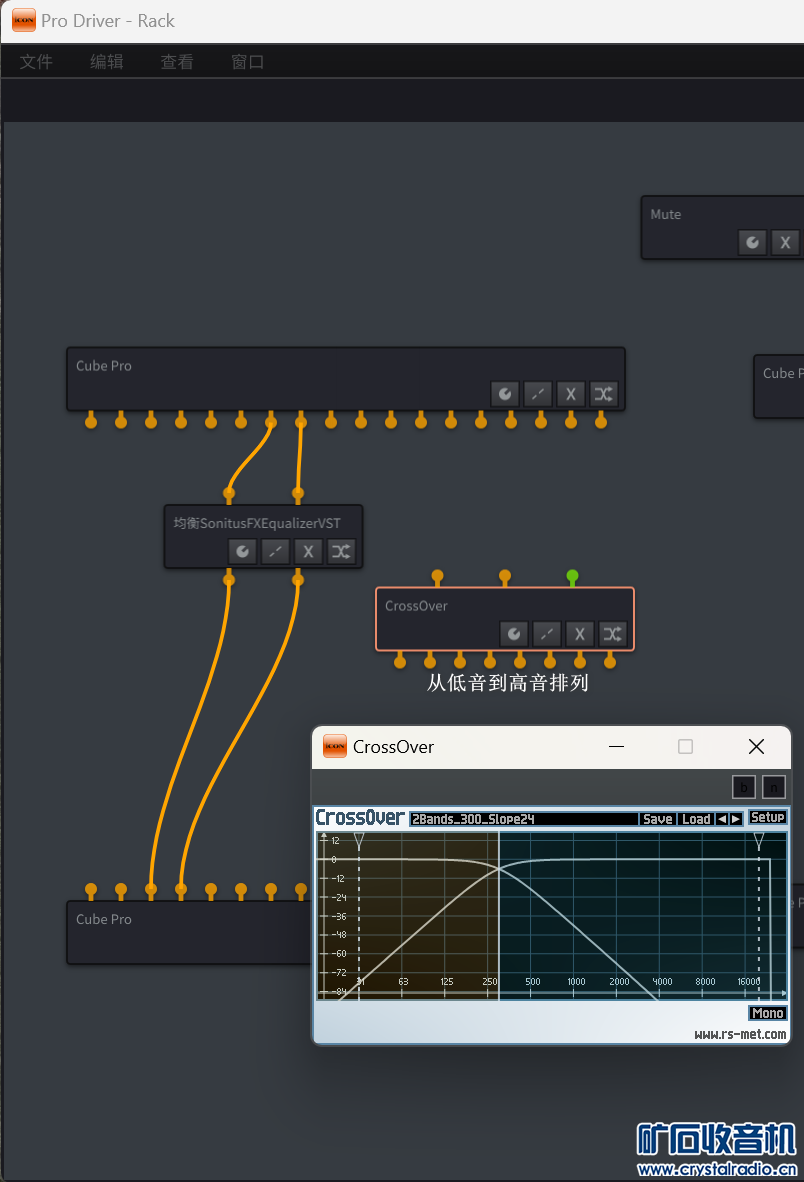Click the X icon on the Mute node
The image size is (804, 1182).
tap(785, 242)
